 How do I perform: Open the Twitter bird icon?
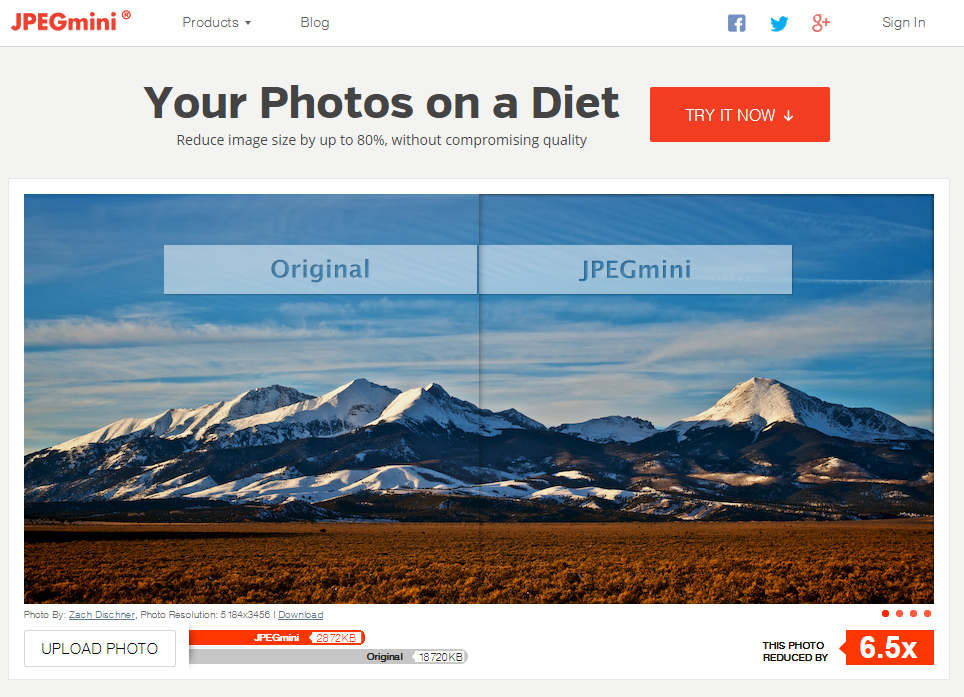coord(779,23)
